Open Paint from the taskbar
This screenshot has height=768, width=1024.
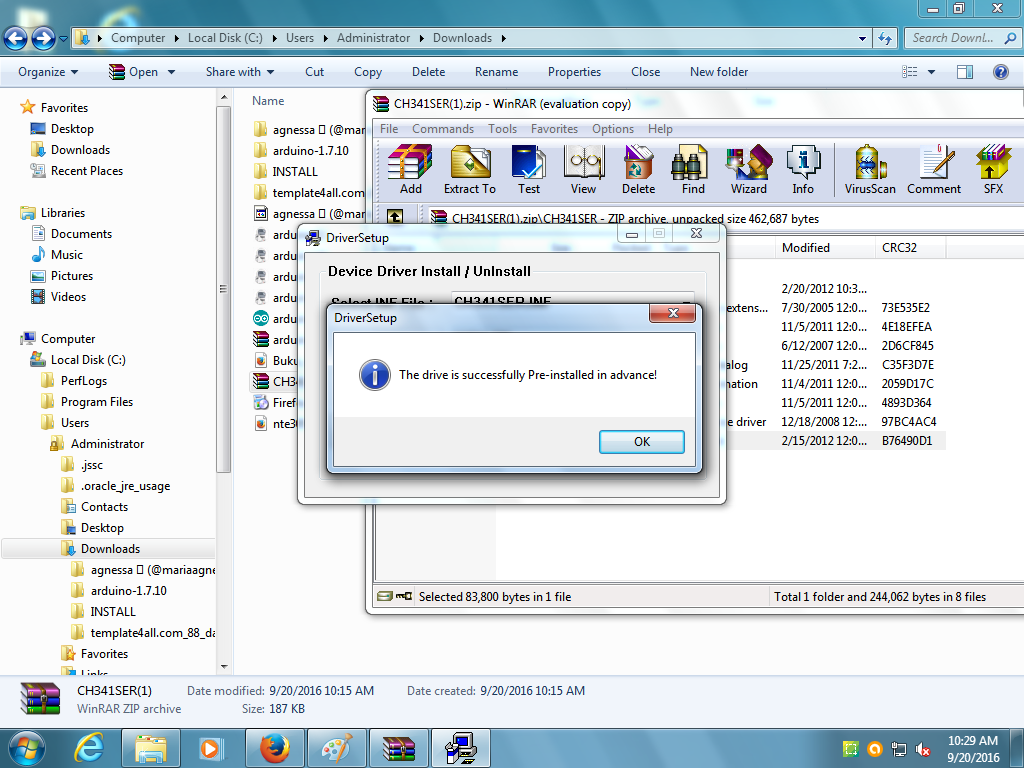337,748
